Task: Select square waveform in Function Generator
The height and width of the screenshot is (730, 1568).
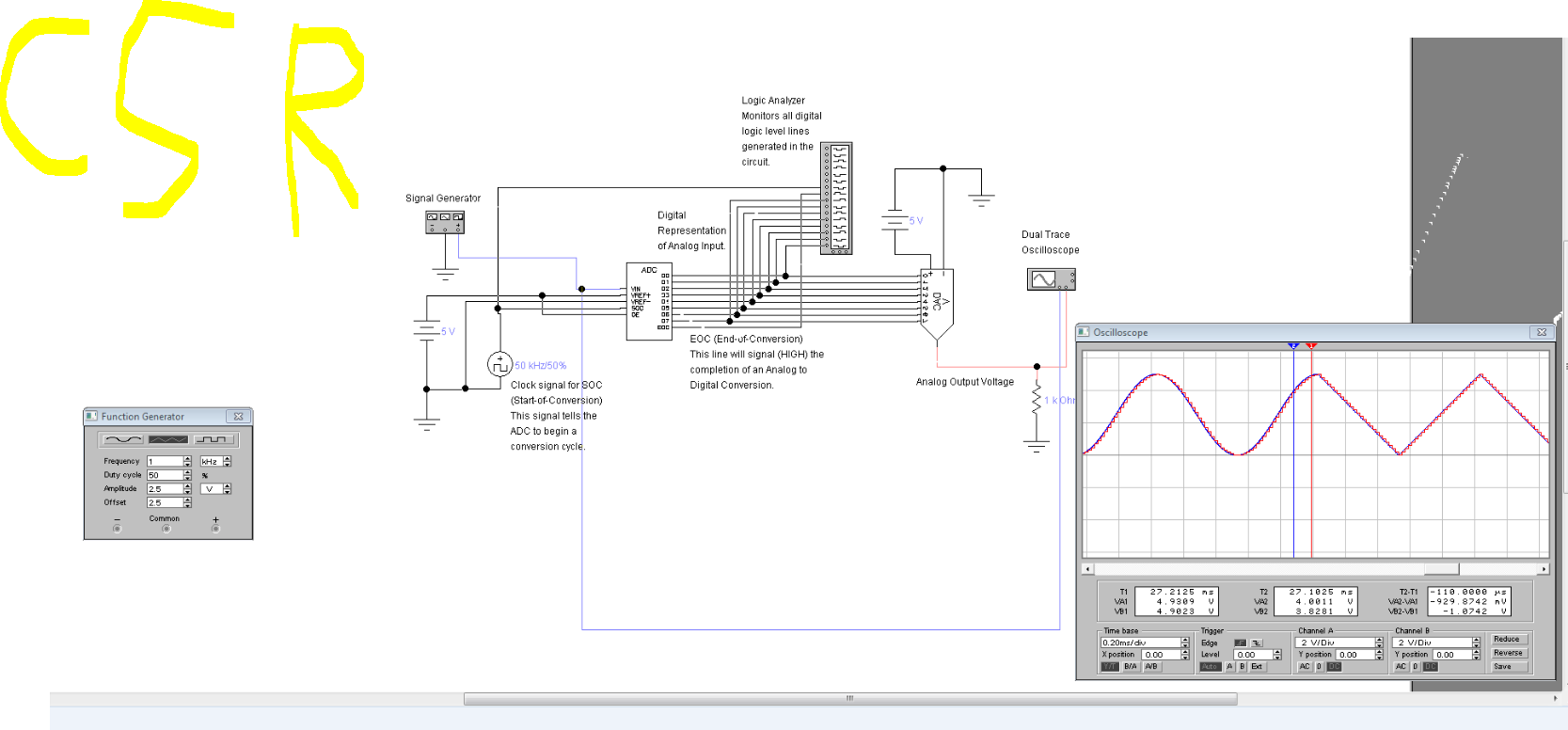Action: pos(214,439)
